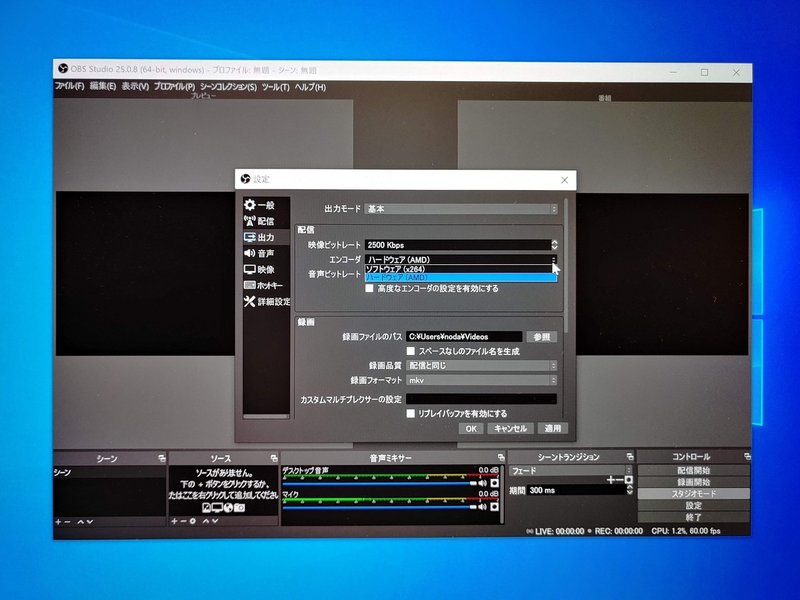Click 配信開始 in コントロール panel
Image resolution: width=800 pixels, height=600 pixels.
pos(693,470)
